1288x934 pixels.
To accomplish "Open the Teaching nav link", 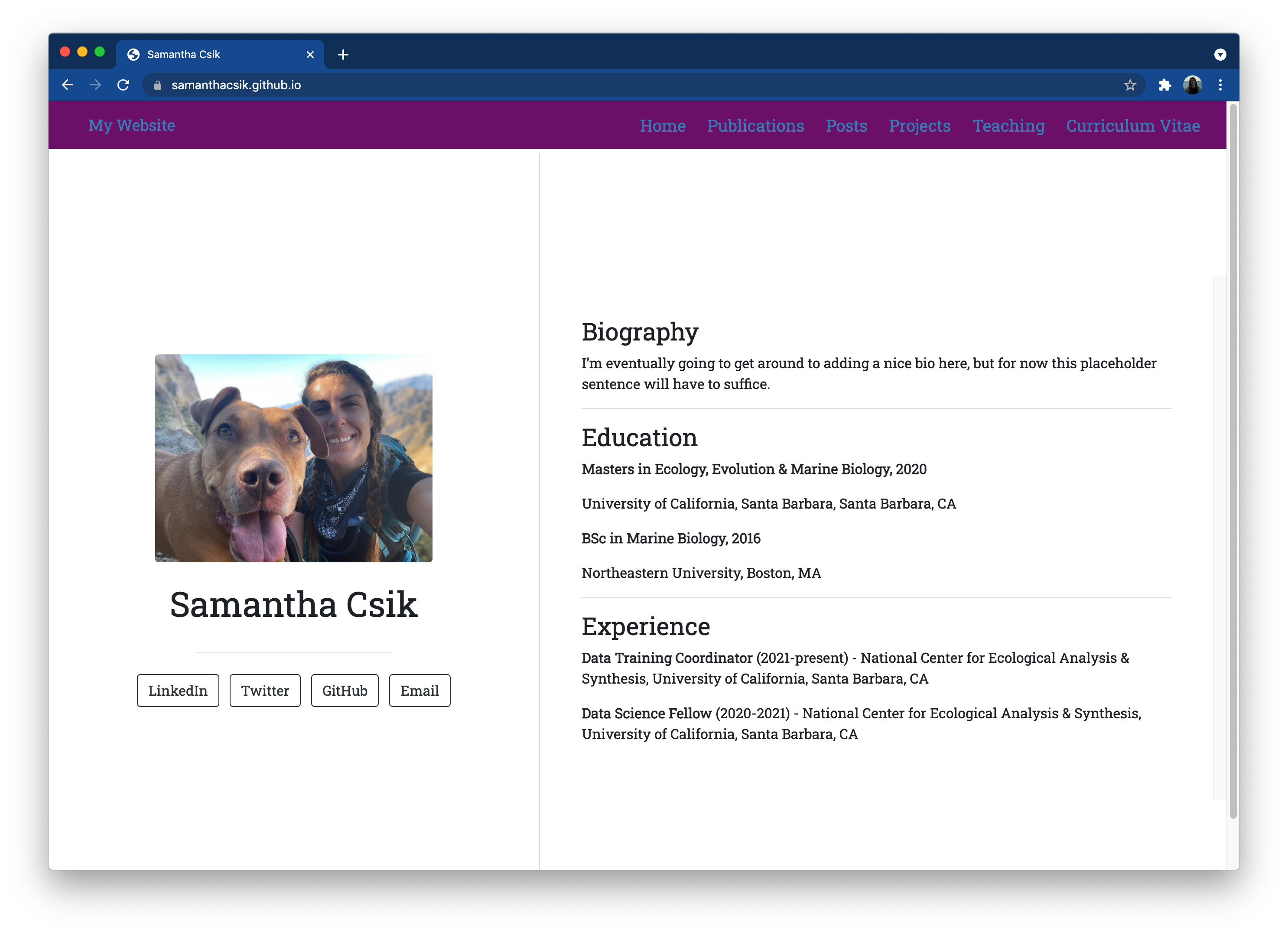I will (1008, 126).
